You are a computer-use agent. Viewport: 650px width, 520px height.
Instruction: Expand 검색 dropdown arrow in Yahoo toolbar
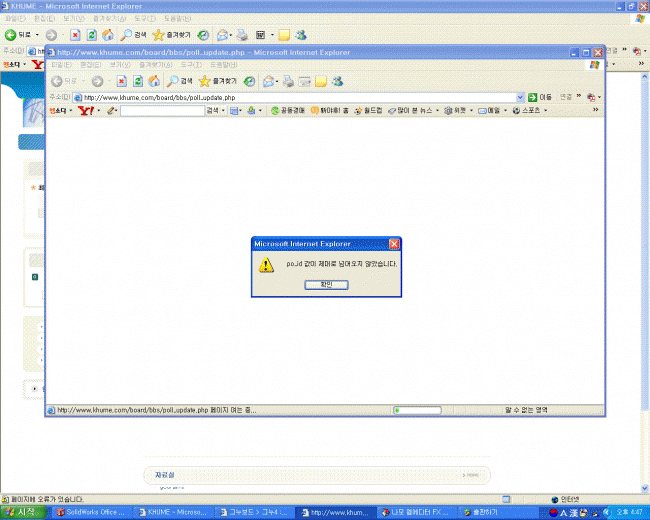pyautogui.click(x=223, y=111)
